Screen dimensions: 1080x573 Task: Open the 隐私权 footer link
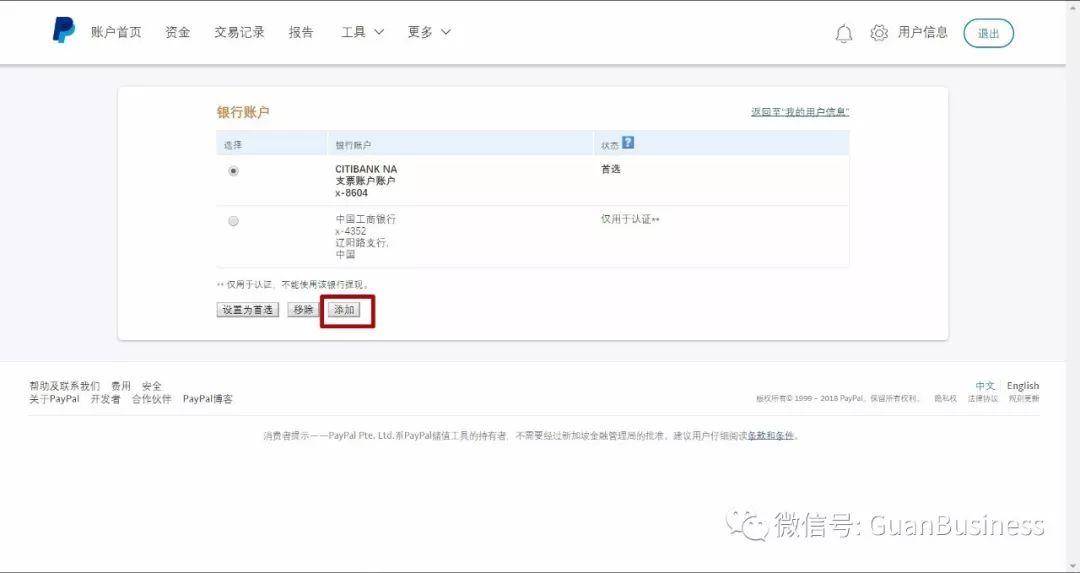(945, 399)
